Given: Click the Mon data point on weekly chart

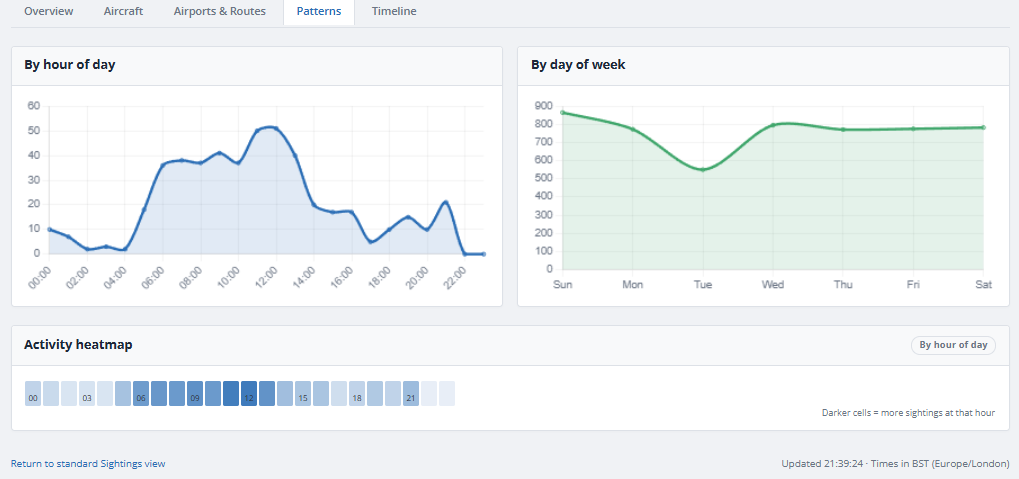Looking at the screenshot, I should [x=633, y=129].
